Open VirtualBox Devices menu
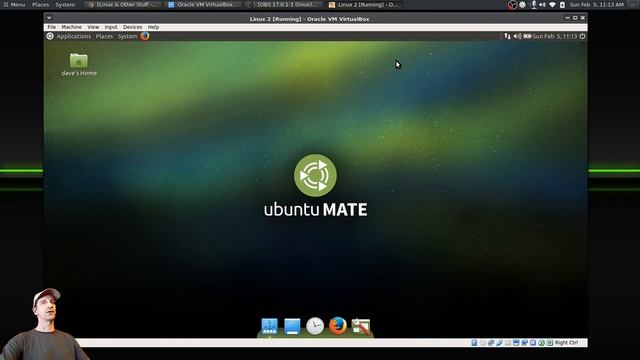The image size is (640, 360). 133,27
